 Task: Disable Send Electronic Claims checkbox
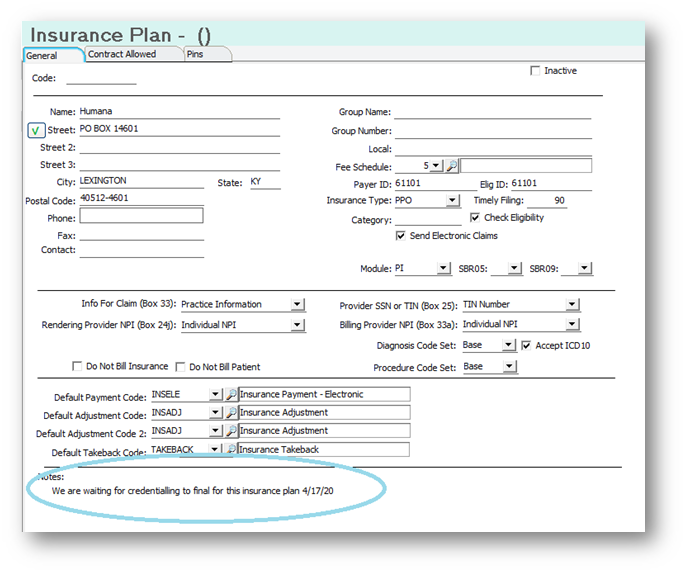[x=401, y=236]
